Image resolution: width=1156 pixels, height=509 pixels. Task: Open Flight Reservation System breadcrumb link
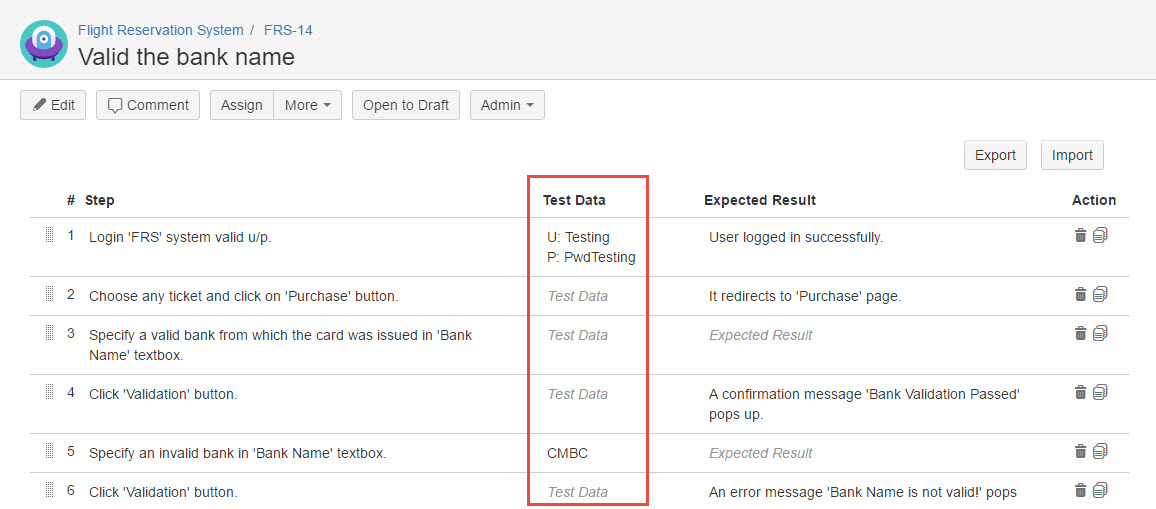160,30
